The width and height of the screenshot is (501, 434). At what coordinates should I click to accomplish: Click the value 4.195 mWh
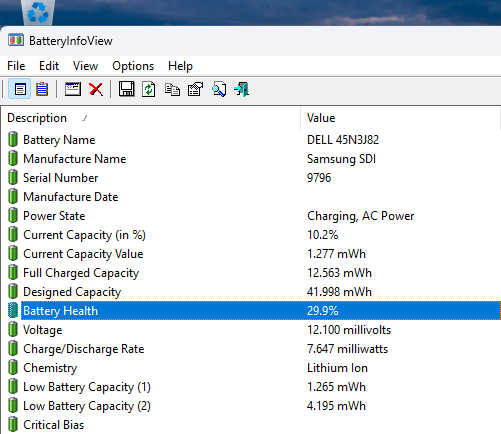[x=336, y=406]
